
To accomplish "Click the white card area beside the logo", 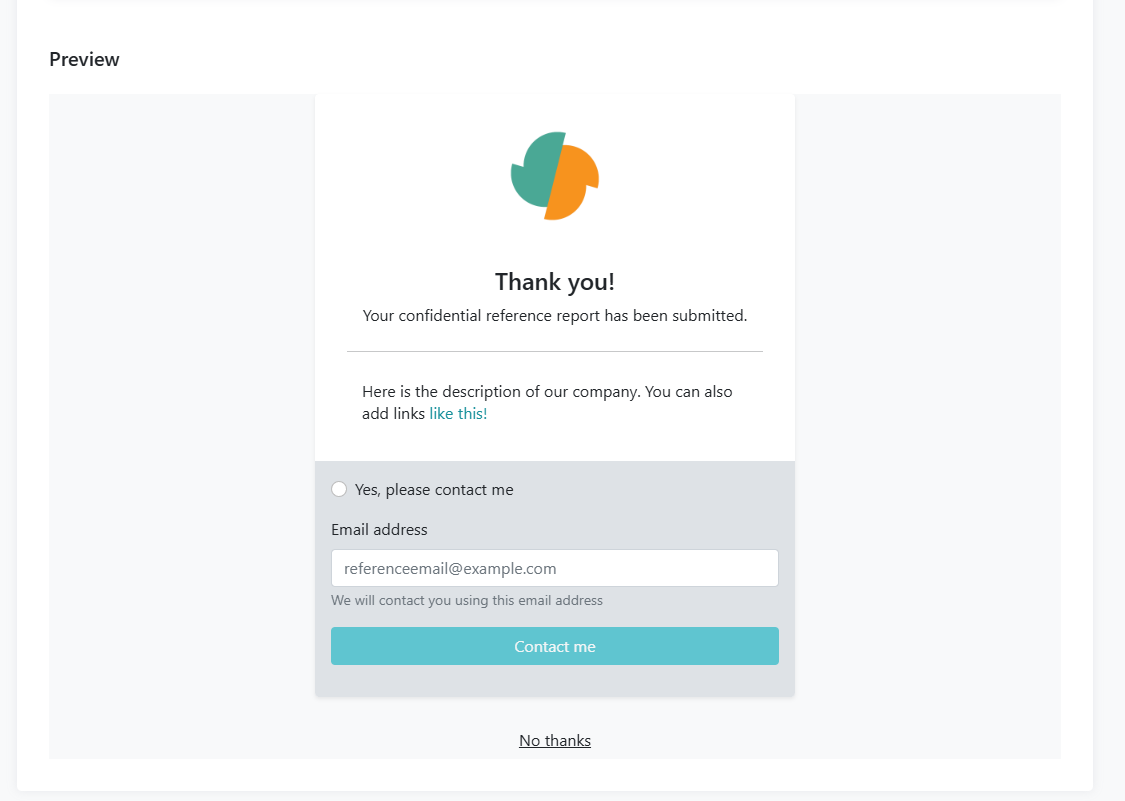I will [689, 176].
